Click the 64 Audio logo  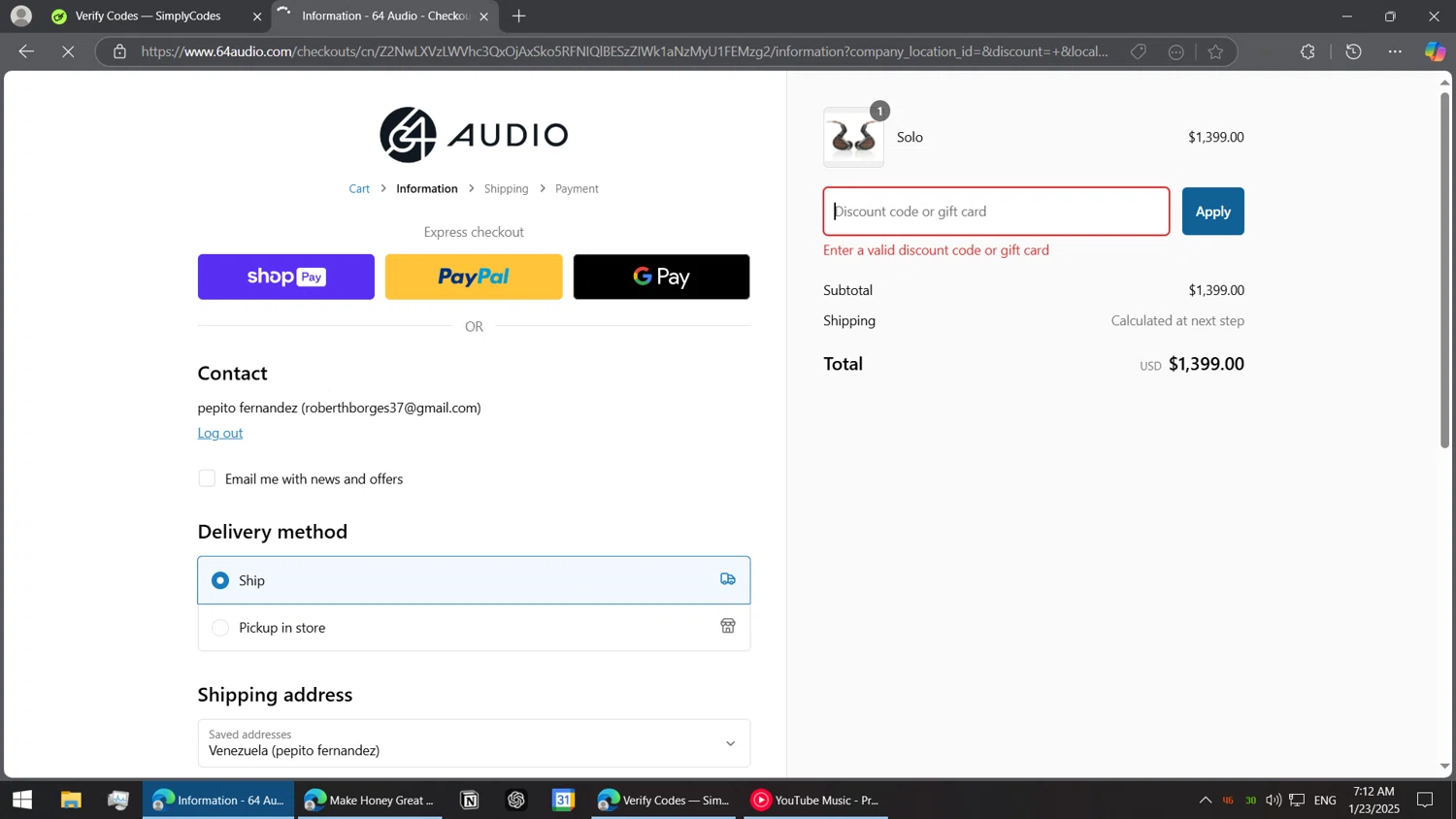pyautogui.click(x=474, y=134)
